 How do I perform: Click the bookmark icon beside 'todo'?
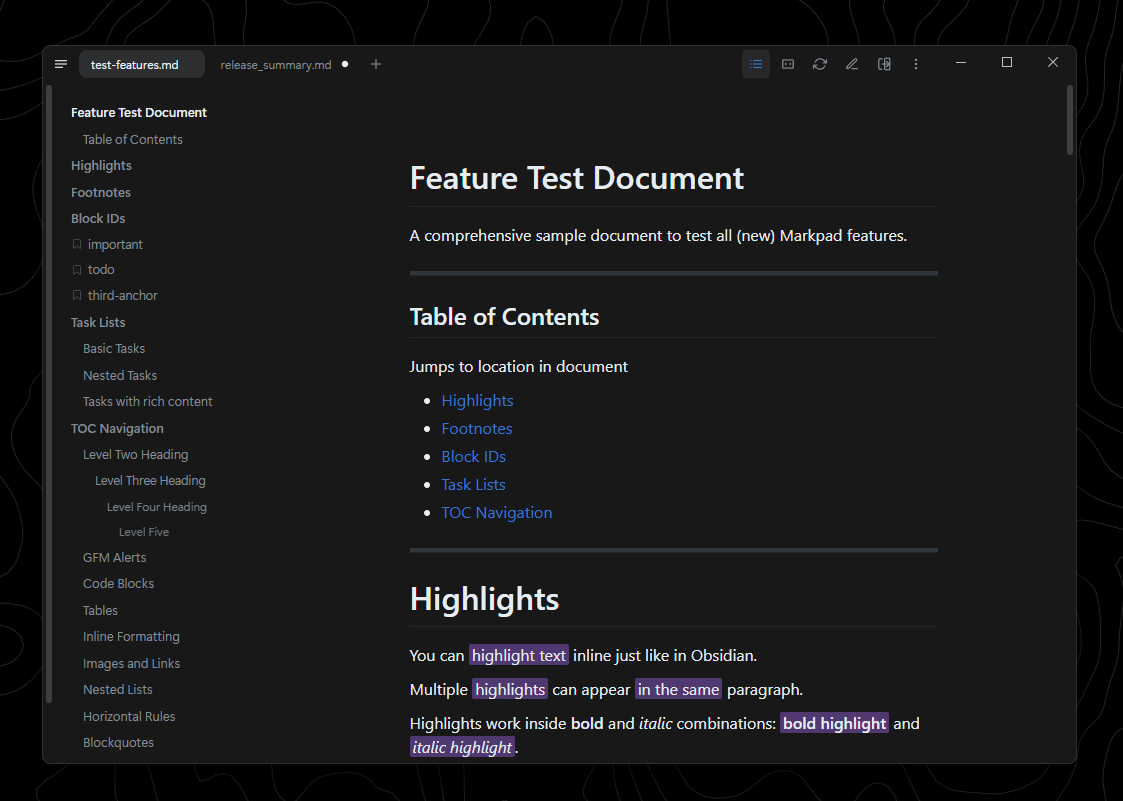pos(77,269)
